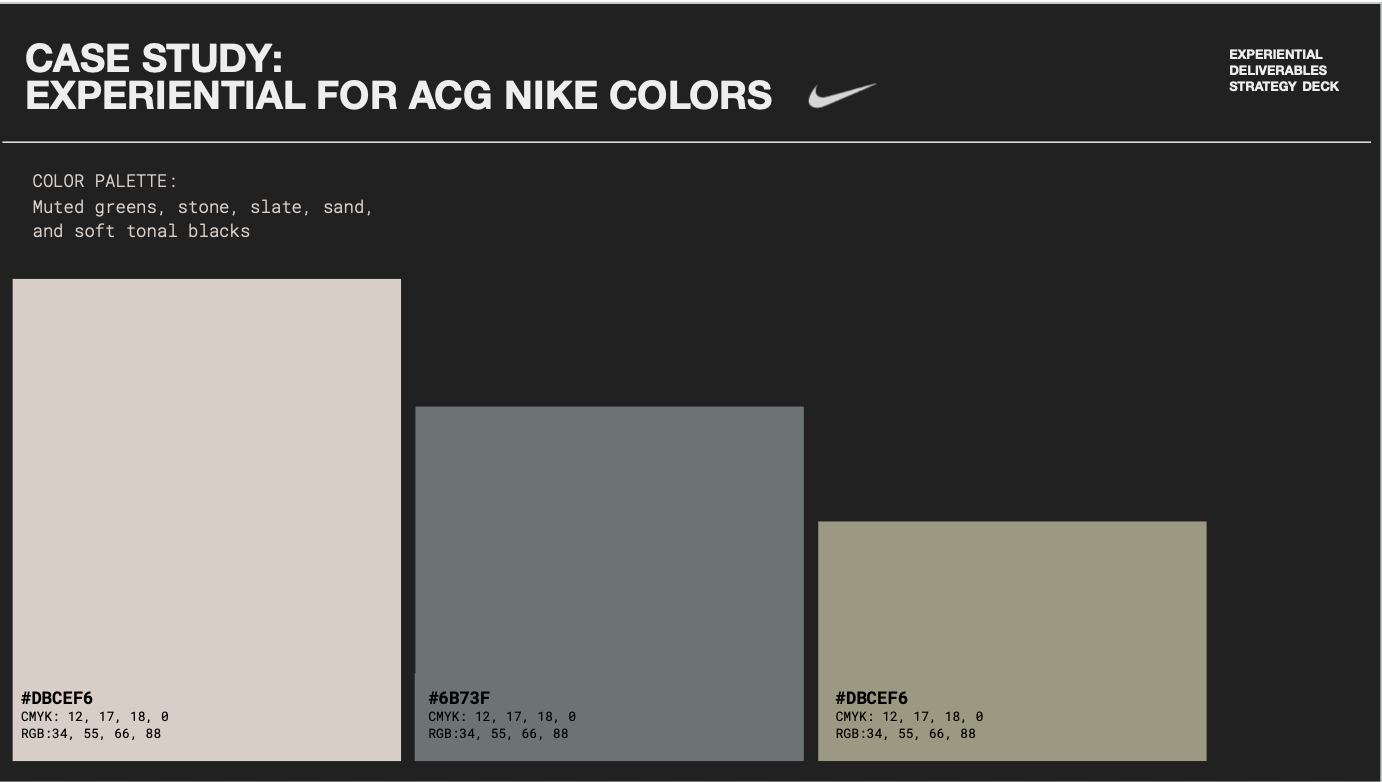Viewport: 1382px width, 782px height.
Task: Click the CMYK values on slate swatch
Action: click(x=502, y=717)
